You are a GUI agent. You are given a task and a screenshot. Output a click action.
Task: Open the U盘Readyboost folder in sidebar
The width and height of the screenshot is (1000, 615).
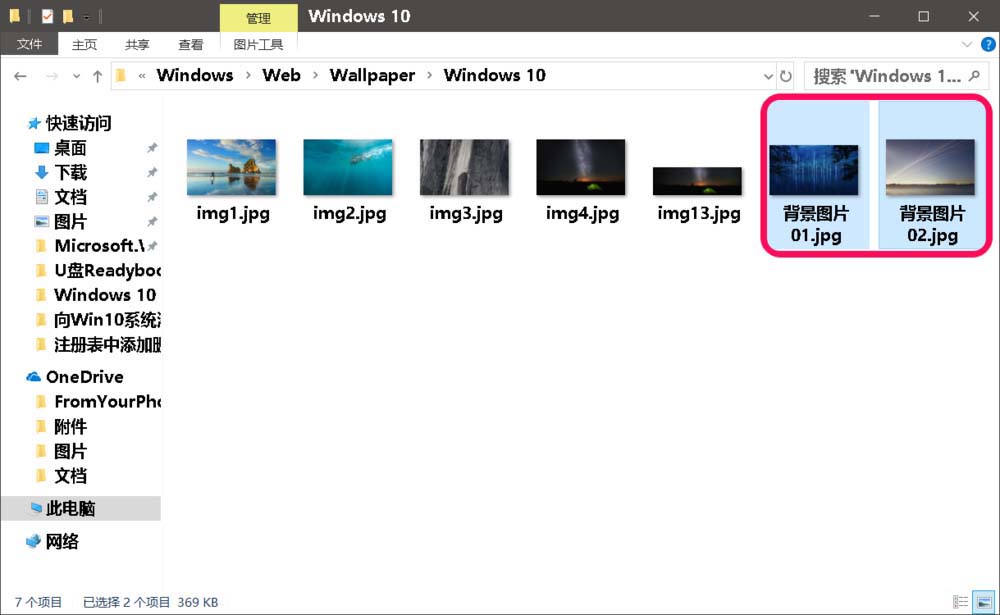click(x=107, y=270)
